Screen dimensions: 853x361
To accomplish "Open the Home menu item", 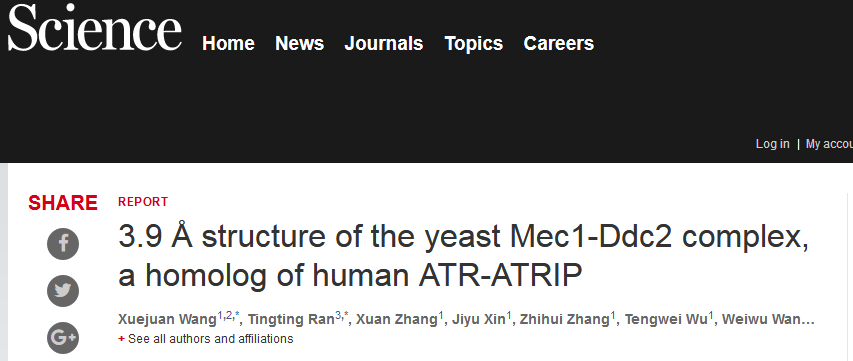I will click(228, 43).
